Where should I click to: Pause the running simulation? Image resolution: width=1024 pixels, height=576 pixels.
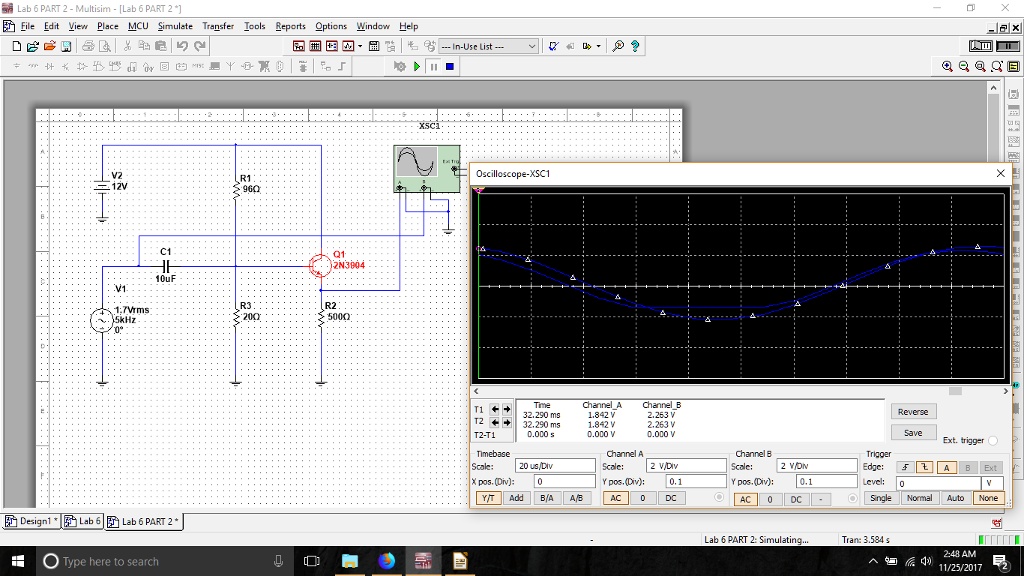(433, 66)
